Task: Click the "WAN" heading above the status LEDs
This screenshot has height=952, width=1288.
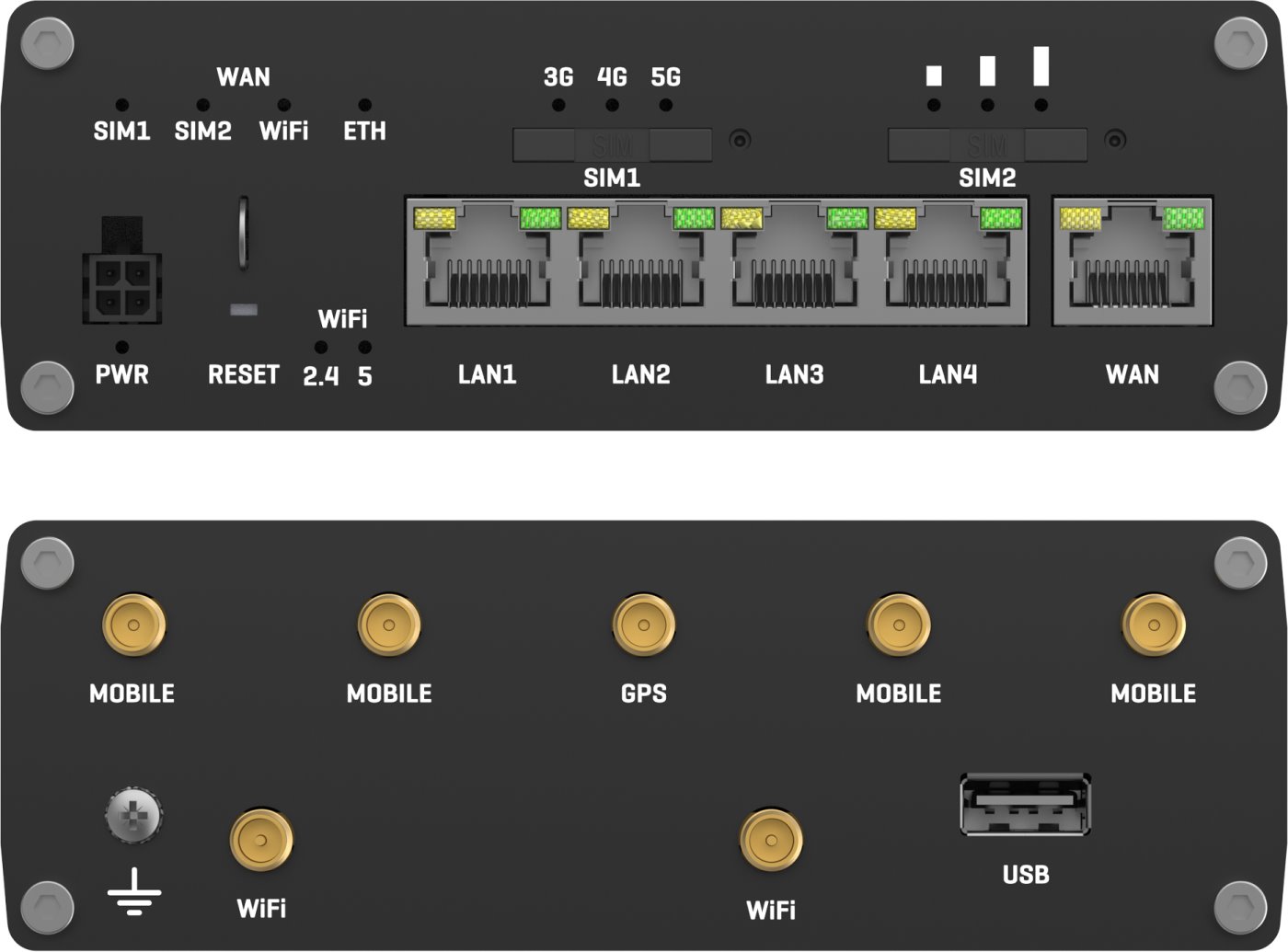Action: pos(243,77)
